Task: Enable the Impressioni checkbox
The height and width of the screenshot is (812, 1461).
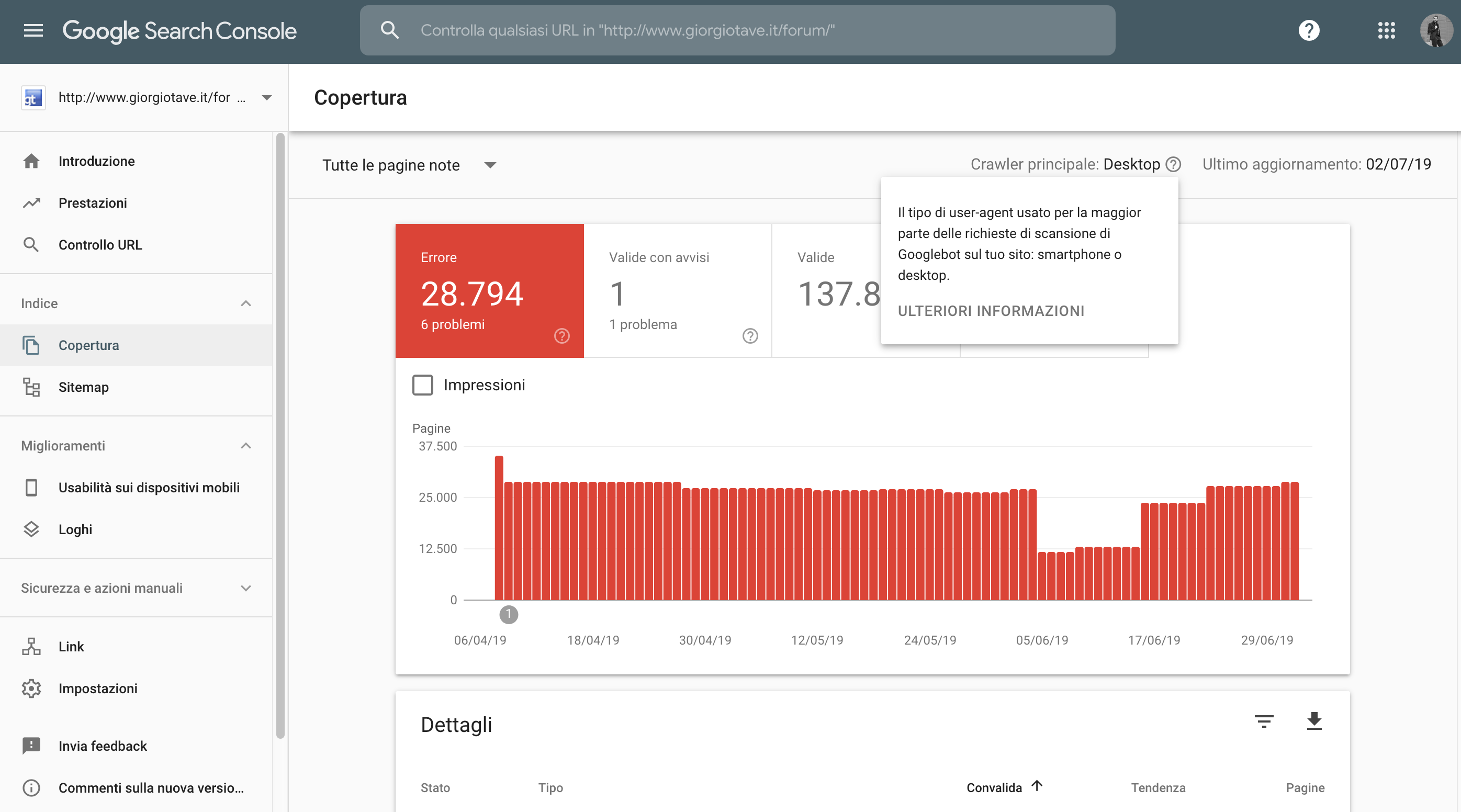Action: [422, 385]
